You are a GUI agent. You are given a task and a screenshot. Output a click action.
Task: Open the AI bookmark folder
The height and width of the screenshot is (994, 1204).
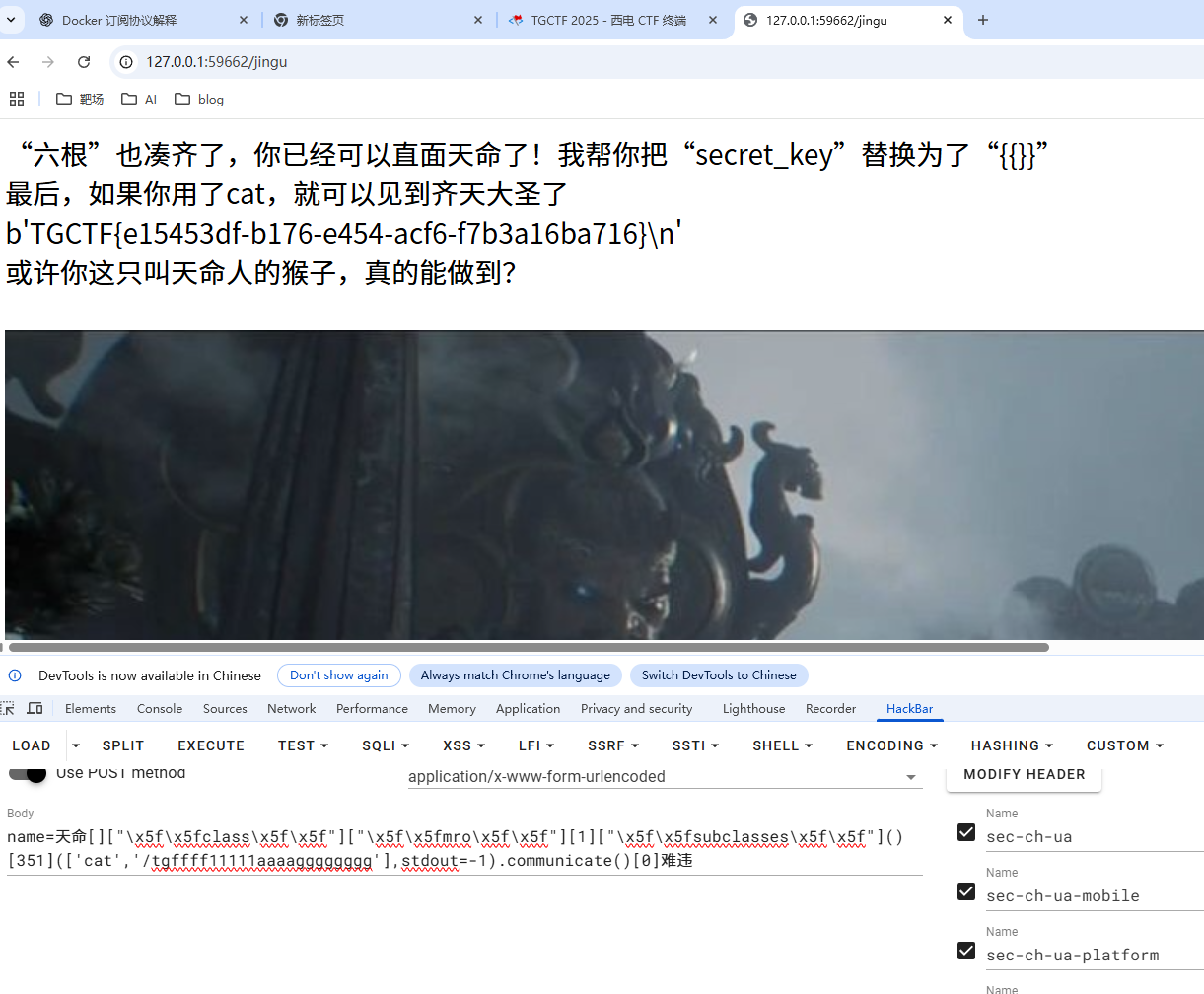tap(139, 99)
